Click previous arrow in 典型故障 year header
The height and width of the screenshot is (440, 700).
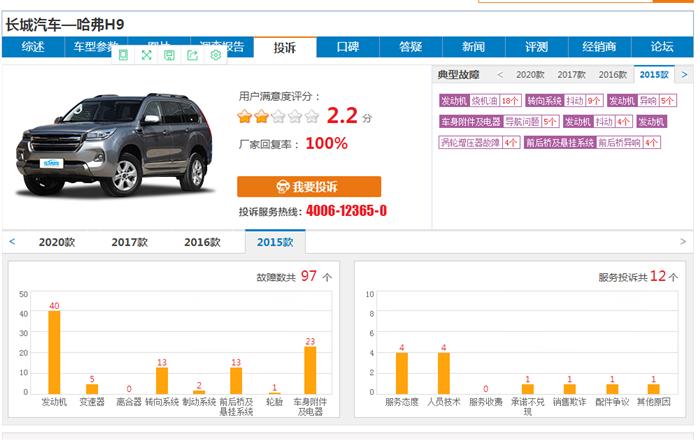pos(500,75)
